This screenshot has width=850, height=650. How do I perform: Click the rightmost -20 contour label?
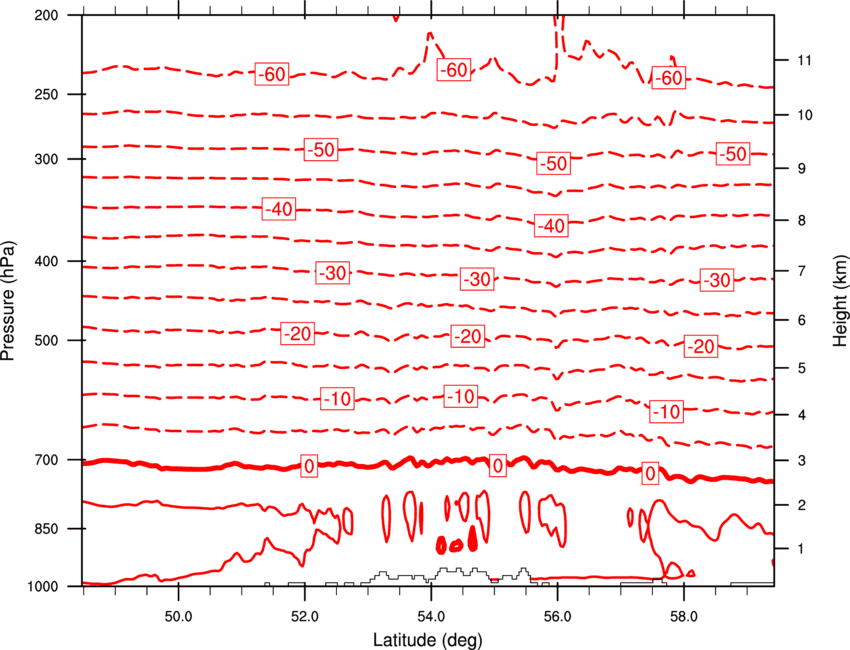click(x=701, y=346)
